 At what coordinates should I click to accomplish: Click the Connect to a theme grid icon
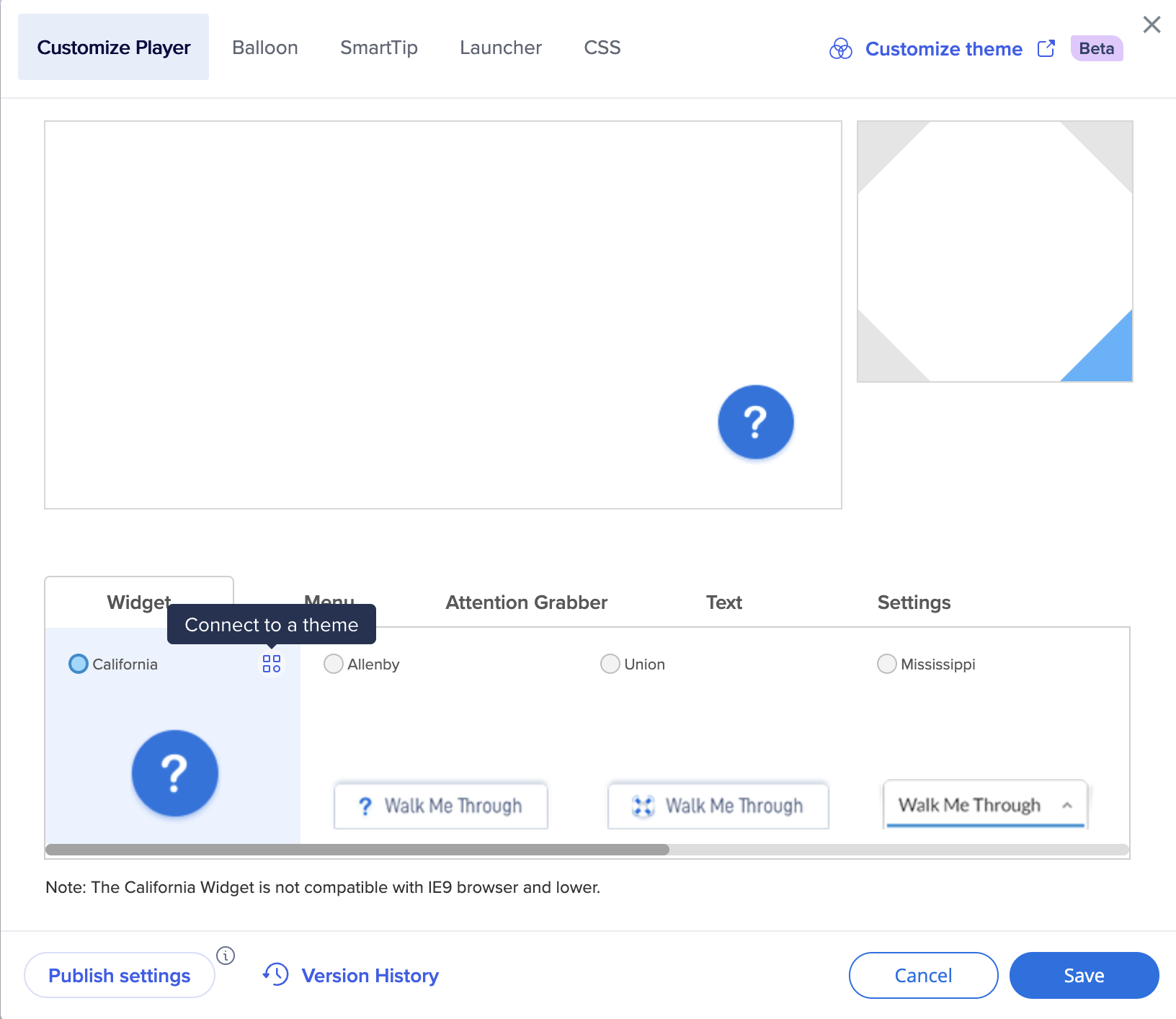pyautogui.click(x=272, y=664)
